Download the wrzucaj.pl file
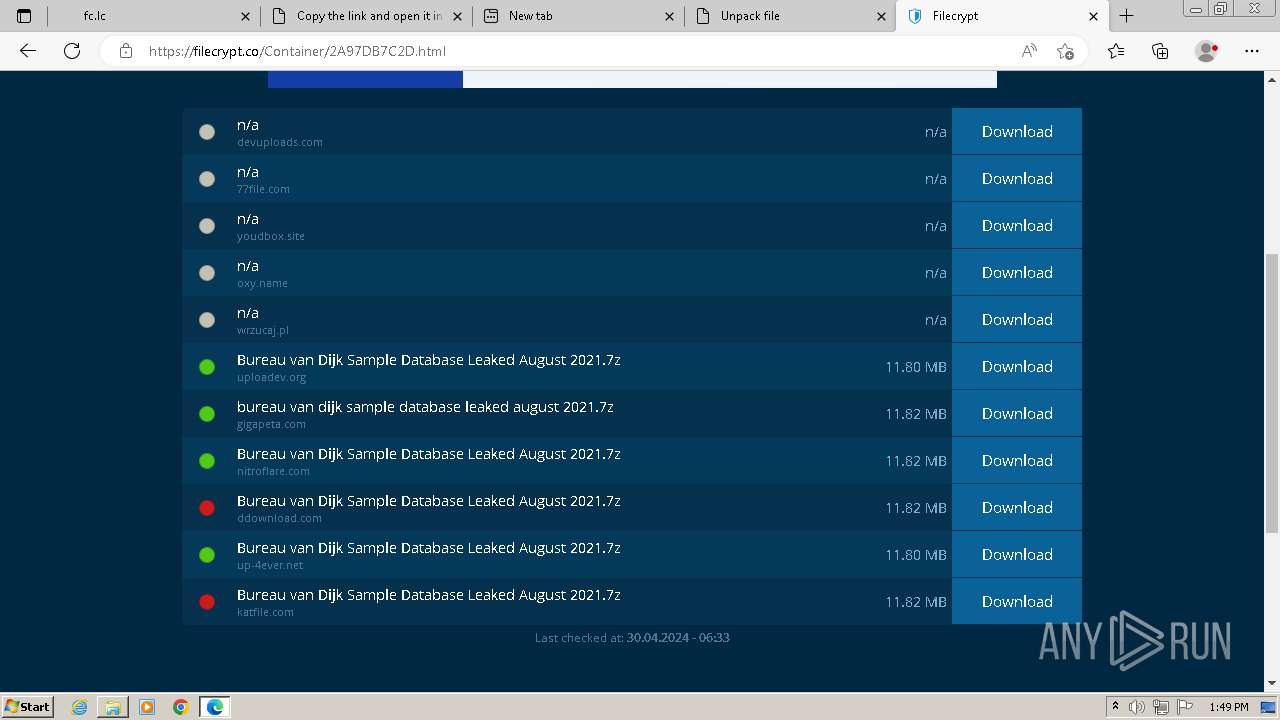 (x=1017, y=319)
